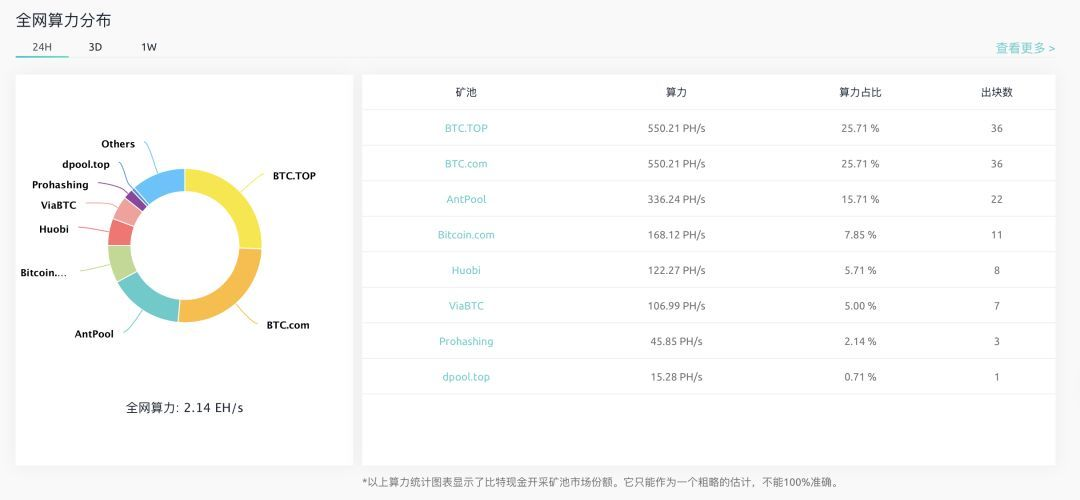Click the 106.99 PH/s hashrate cell
Screen dimensions: 1080x500
click(676, 306)
